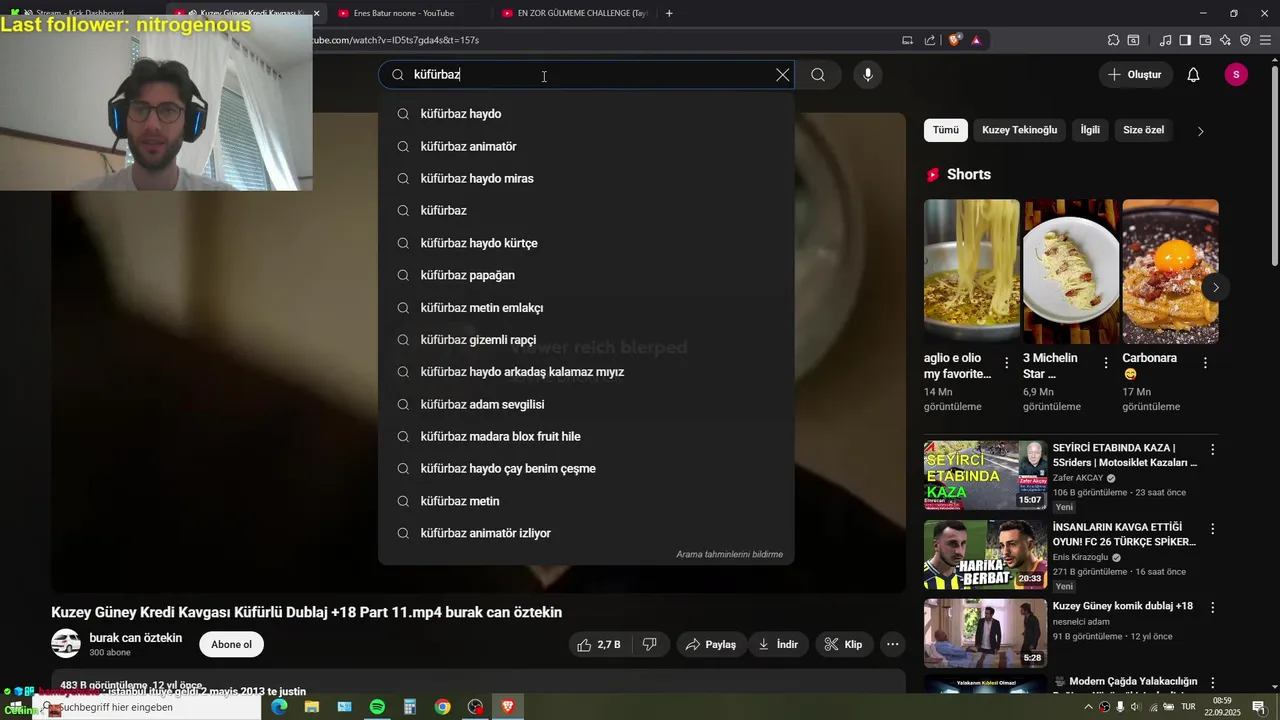The height and width of the screenshot is (720, 1280).
Task: Select the Size özel filter chip
Action: pyautogui.click(x=1143, y=130)
